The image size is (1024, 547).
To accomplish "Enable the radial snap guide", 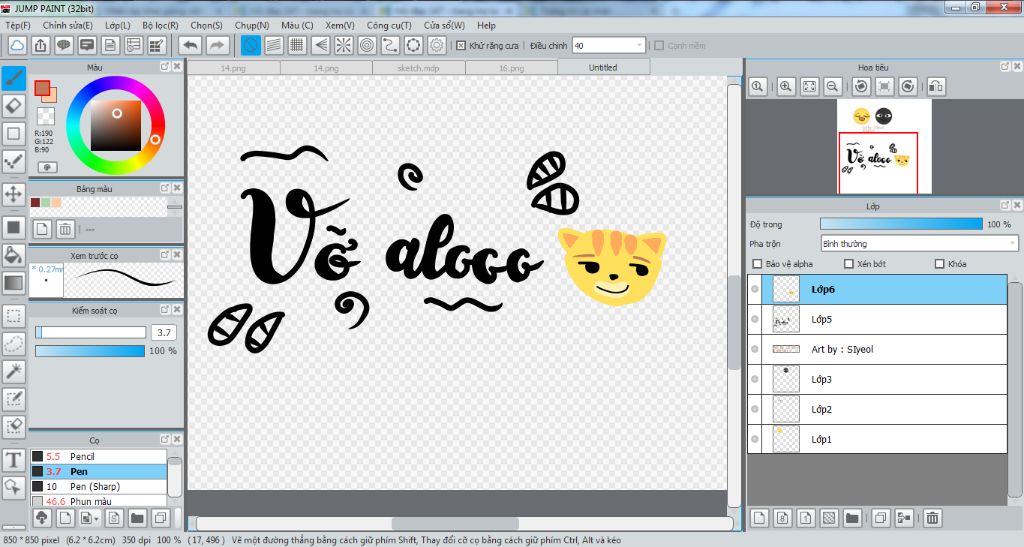I will (344, 45).
